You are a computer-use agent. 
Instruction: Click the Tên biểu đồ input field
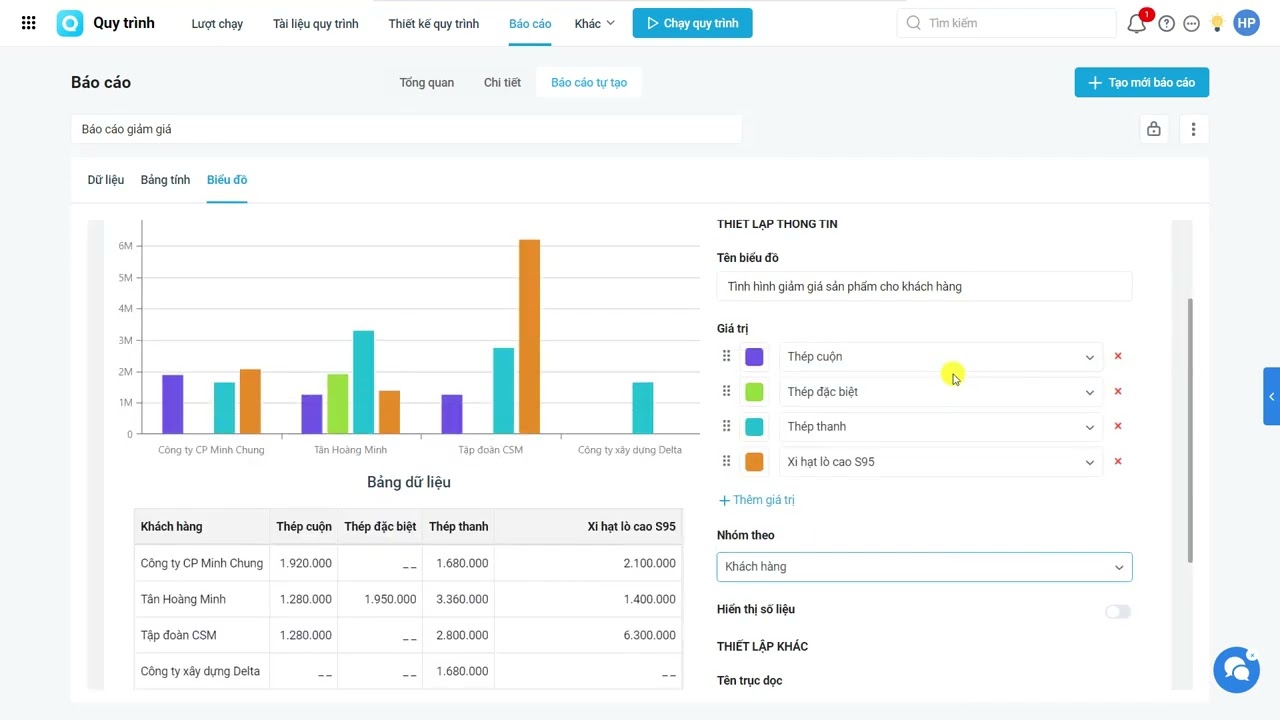pos(924,286)
